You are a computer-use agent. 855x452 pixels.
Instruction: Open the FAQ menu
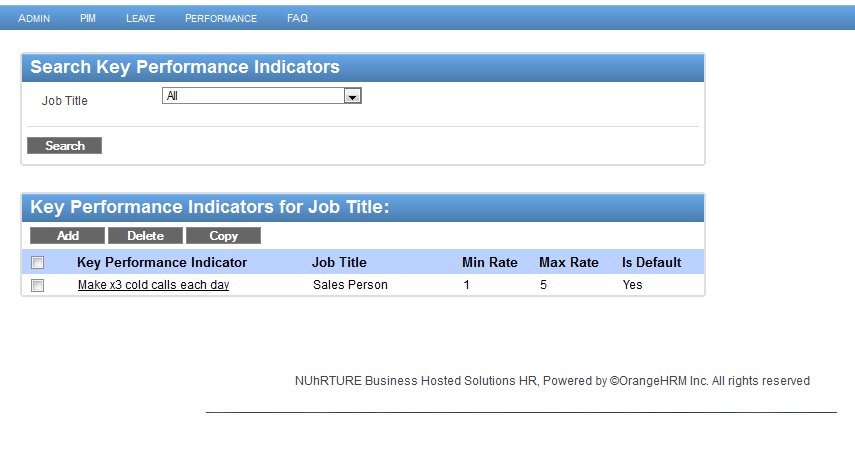[x=297, y=18]
